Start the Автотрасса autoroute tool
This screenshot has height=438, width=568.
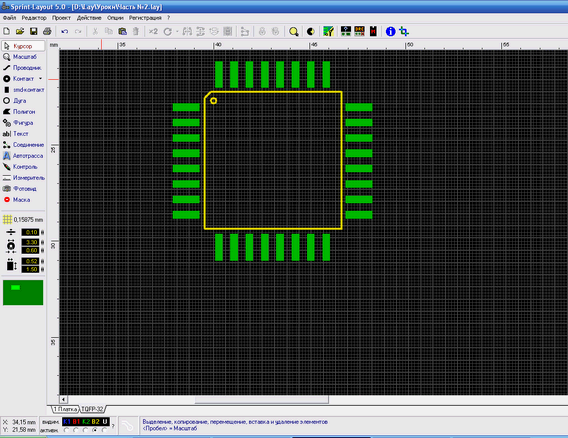click(23, 156)
